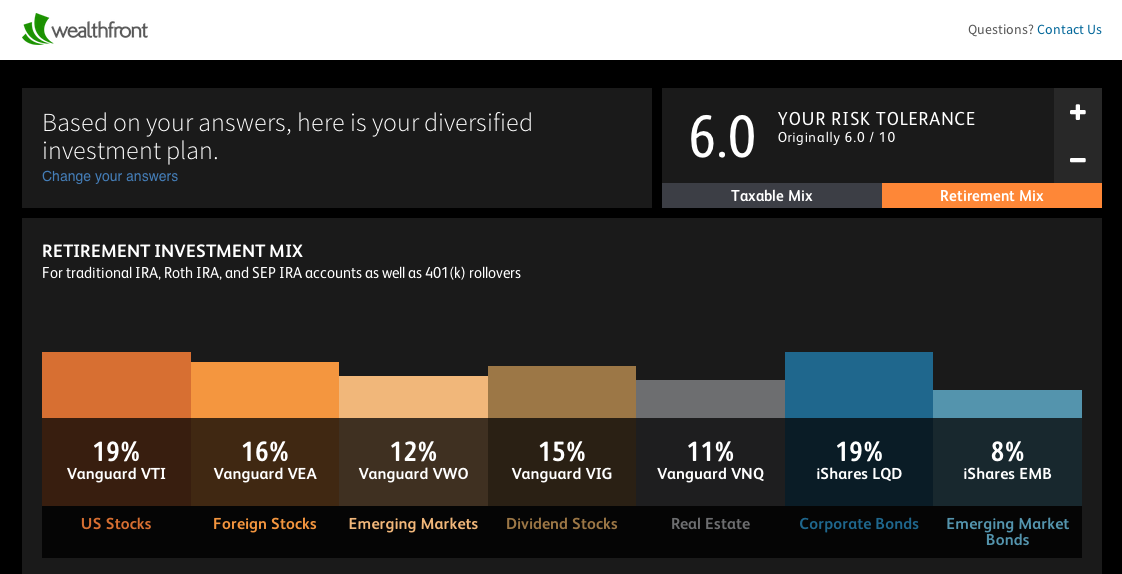Screen dimensions: 1122x574
Task: Click the US Stocks orange bar
Action: (117, 385)
